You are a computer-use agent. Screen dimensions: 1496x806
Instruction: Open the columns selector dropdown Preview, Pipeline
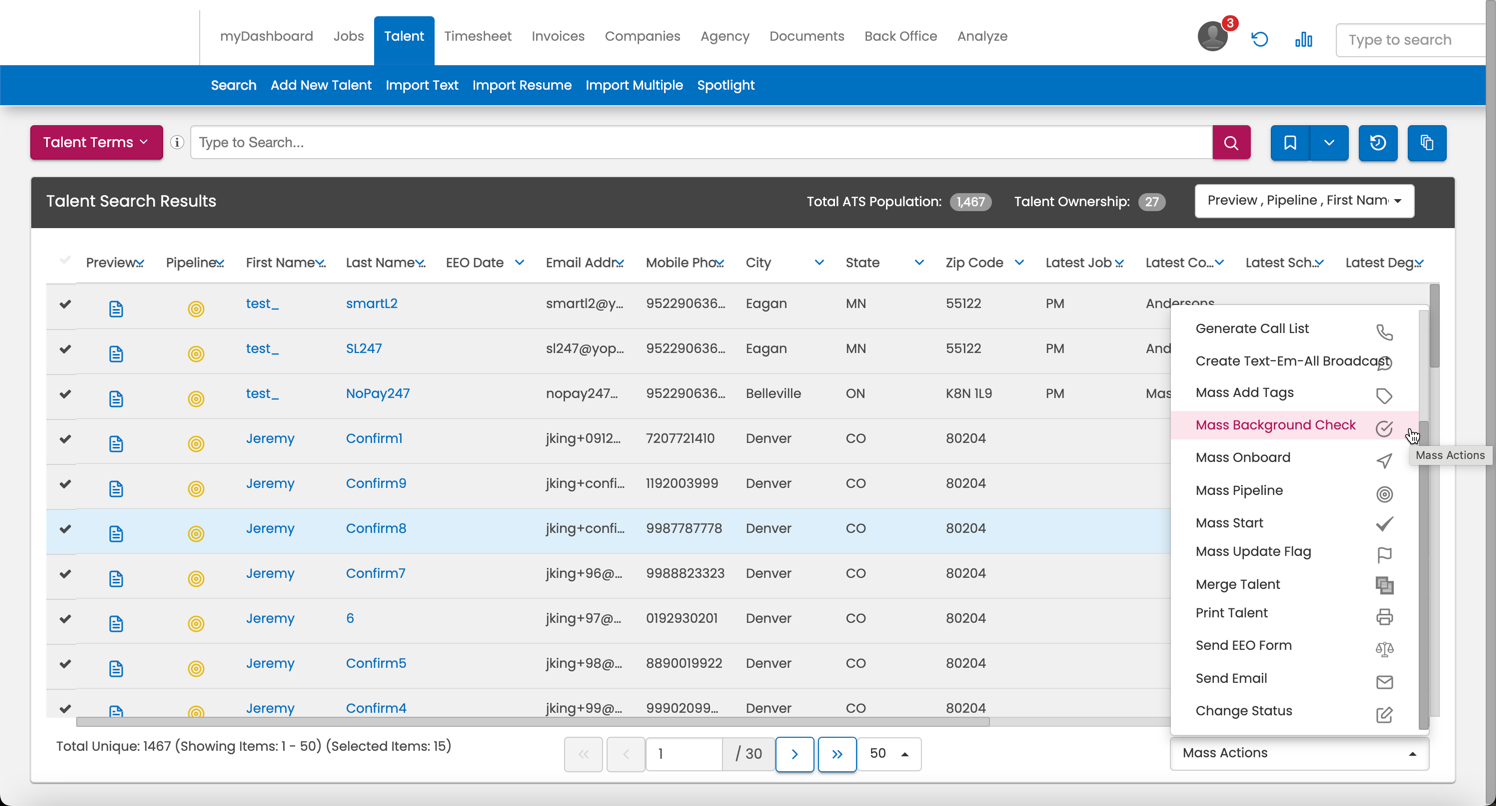pyautogui.click(x=1304, y=201)
